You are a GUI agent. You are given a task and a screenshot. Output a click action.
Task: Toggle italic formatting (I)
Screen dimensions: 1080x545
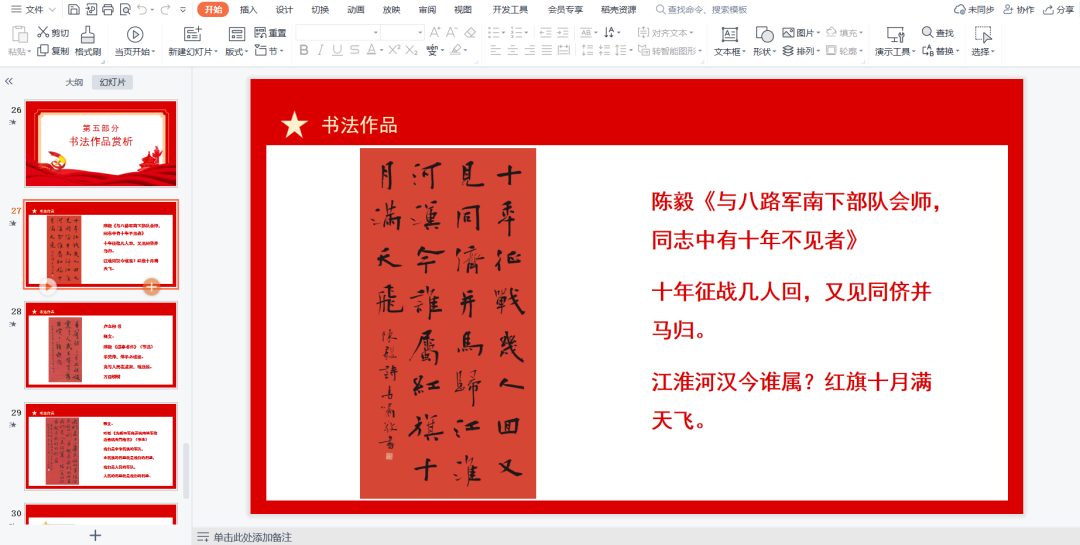318,50
